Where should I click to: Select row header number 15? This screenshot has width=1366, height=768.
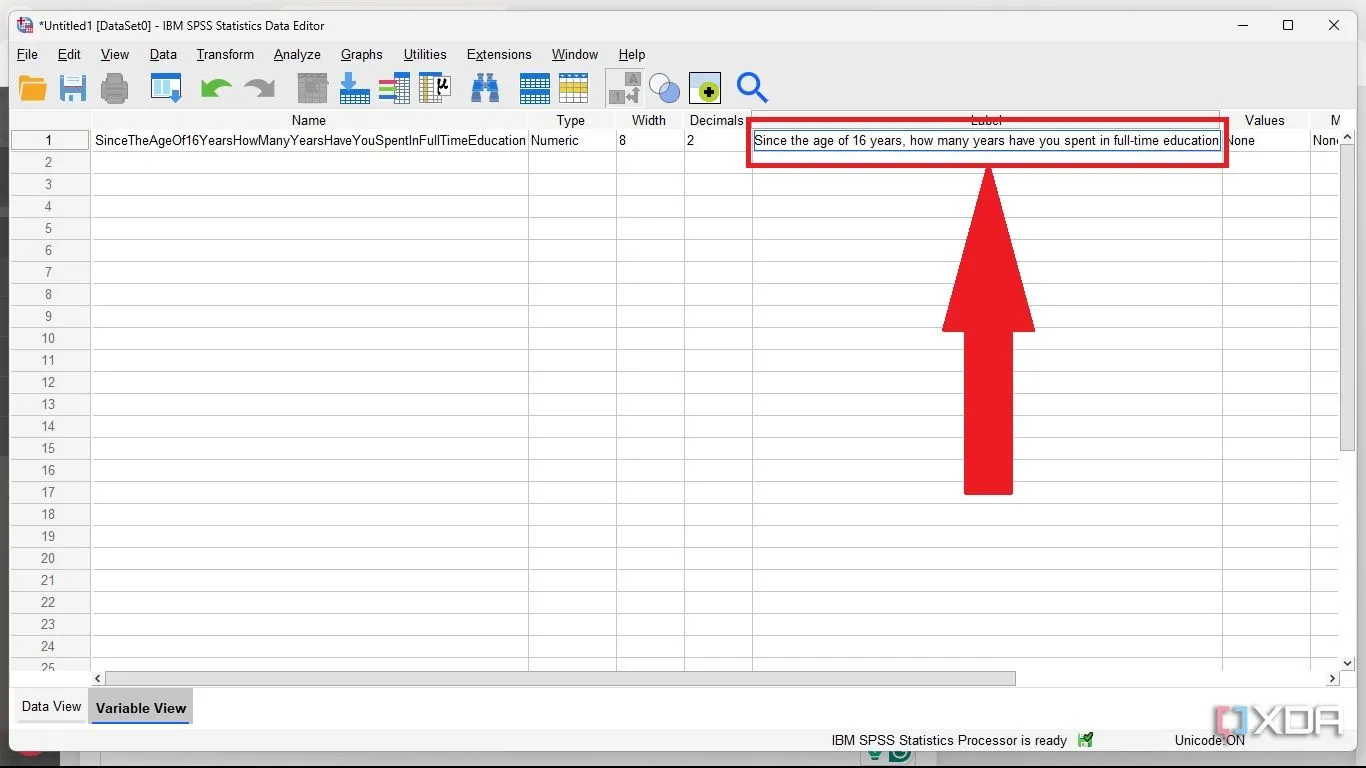tap(50, 449)
